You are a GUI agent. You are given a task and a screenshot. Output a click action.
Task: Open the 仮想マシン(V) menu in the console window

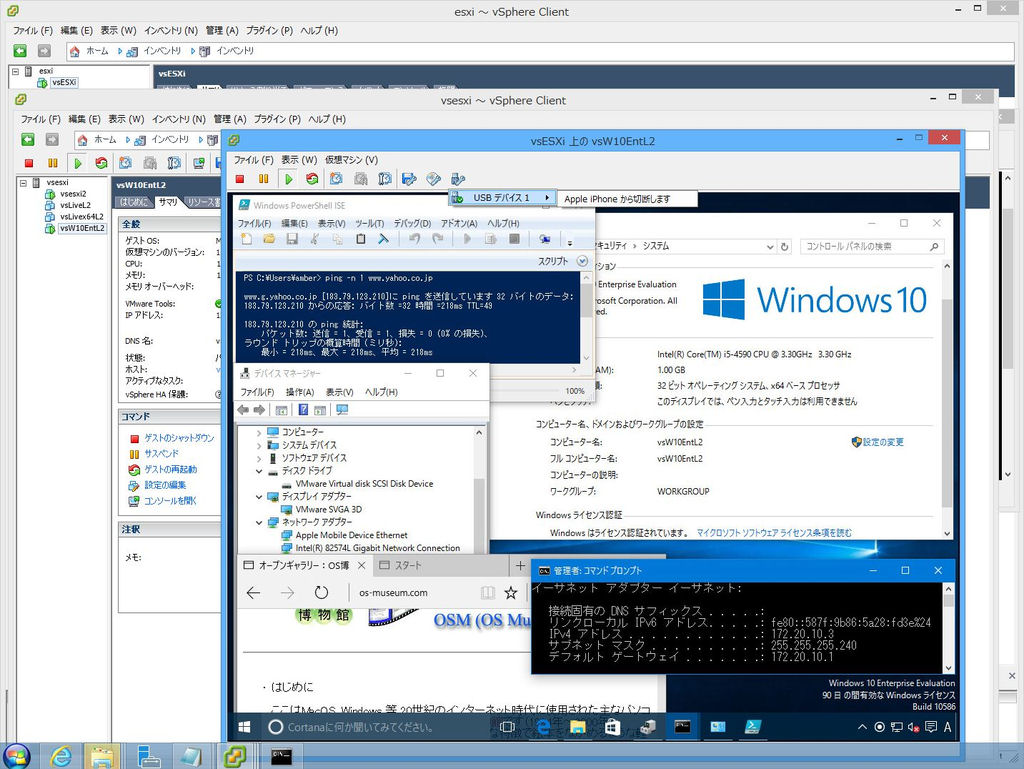[351, 160]
